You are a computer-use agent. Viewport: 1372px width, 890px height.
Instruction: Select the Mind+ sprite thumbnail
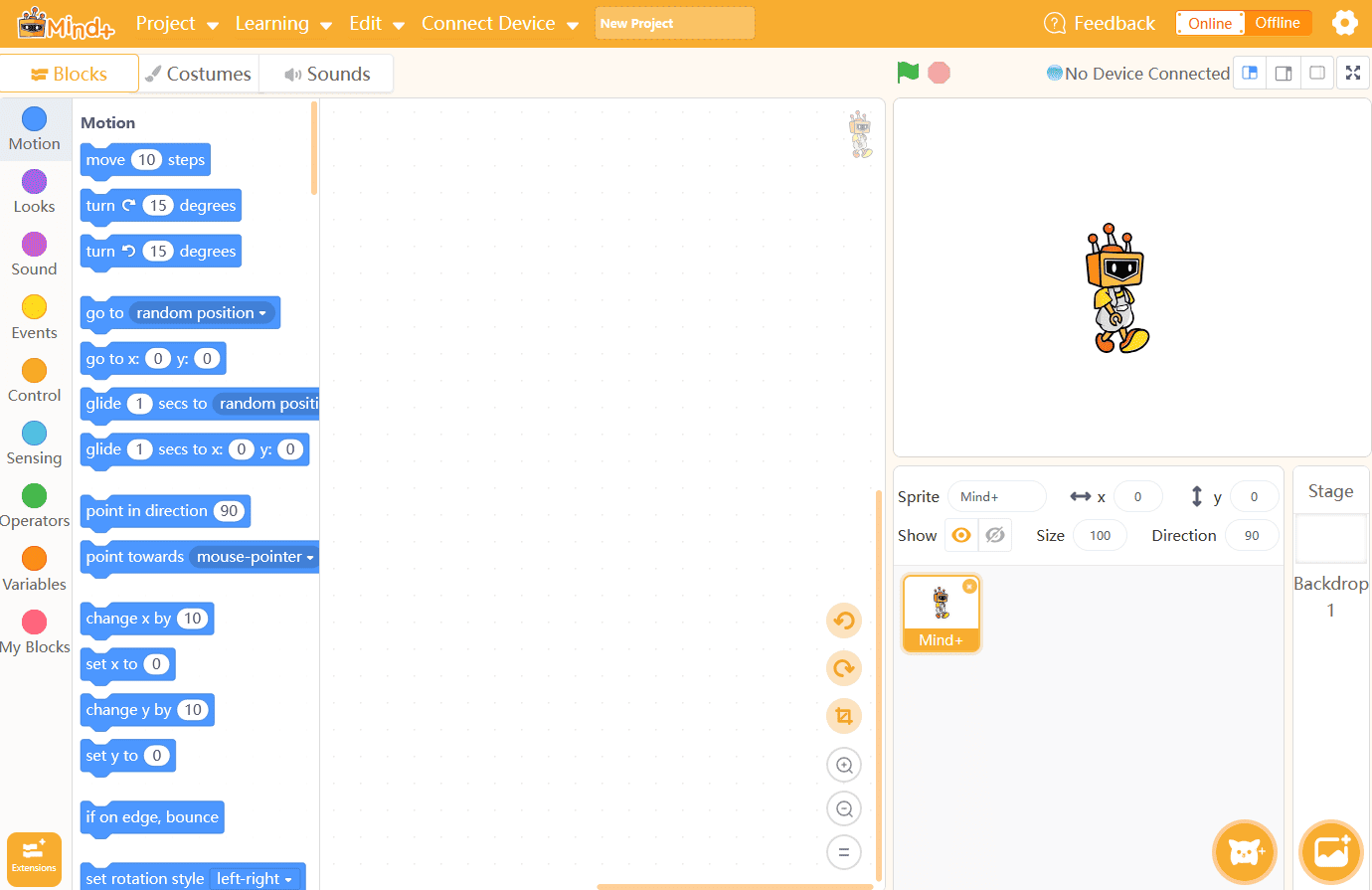coord(942,614)
